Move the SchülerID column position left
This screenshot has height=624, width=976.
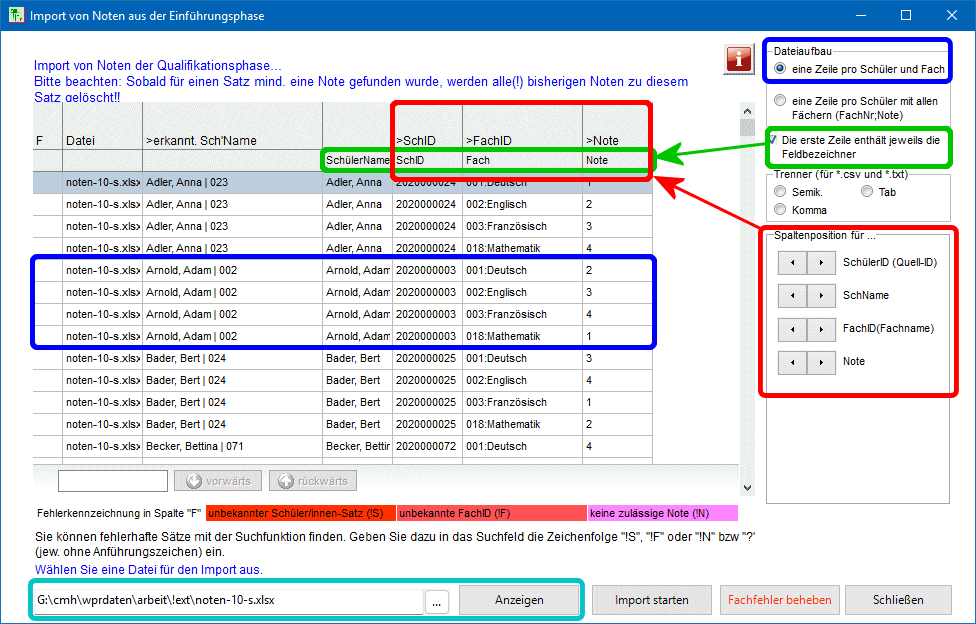click(792, 262)
